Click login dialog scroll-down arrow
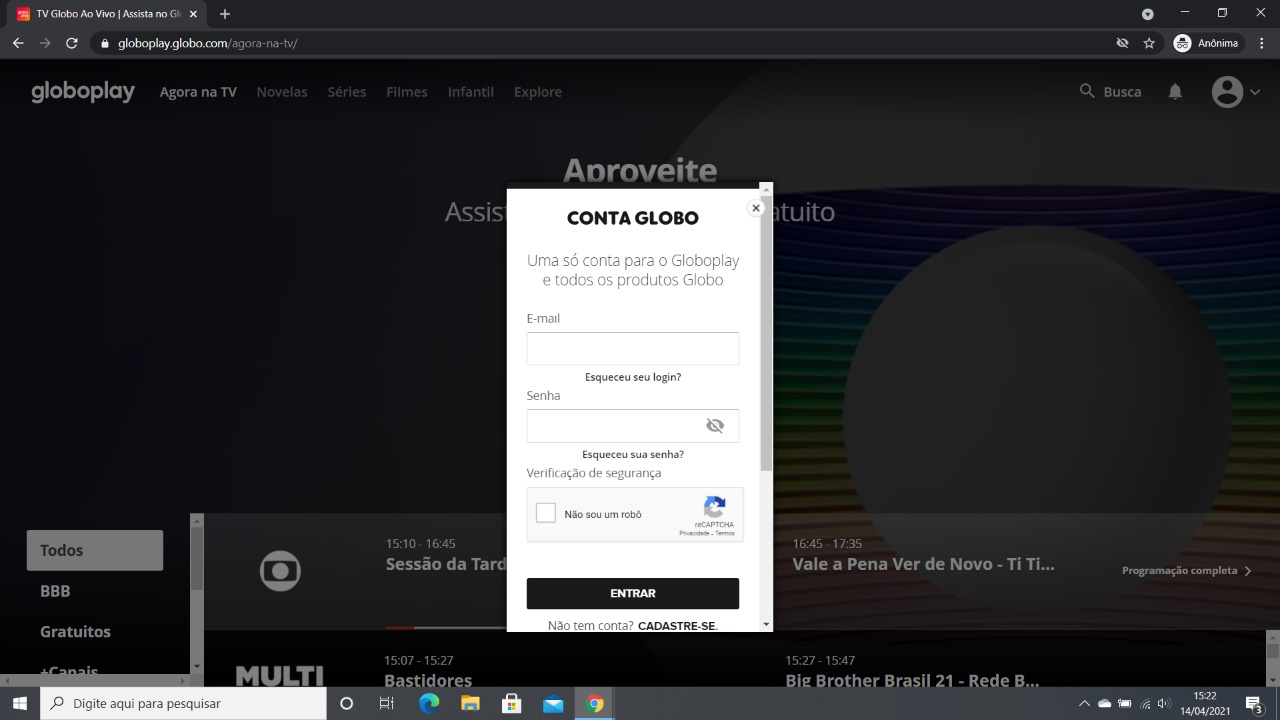This screenshot has height=720, width=1280. 766,625
